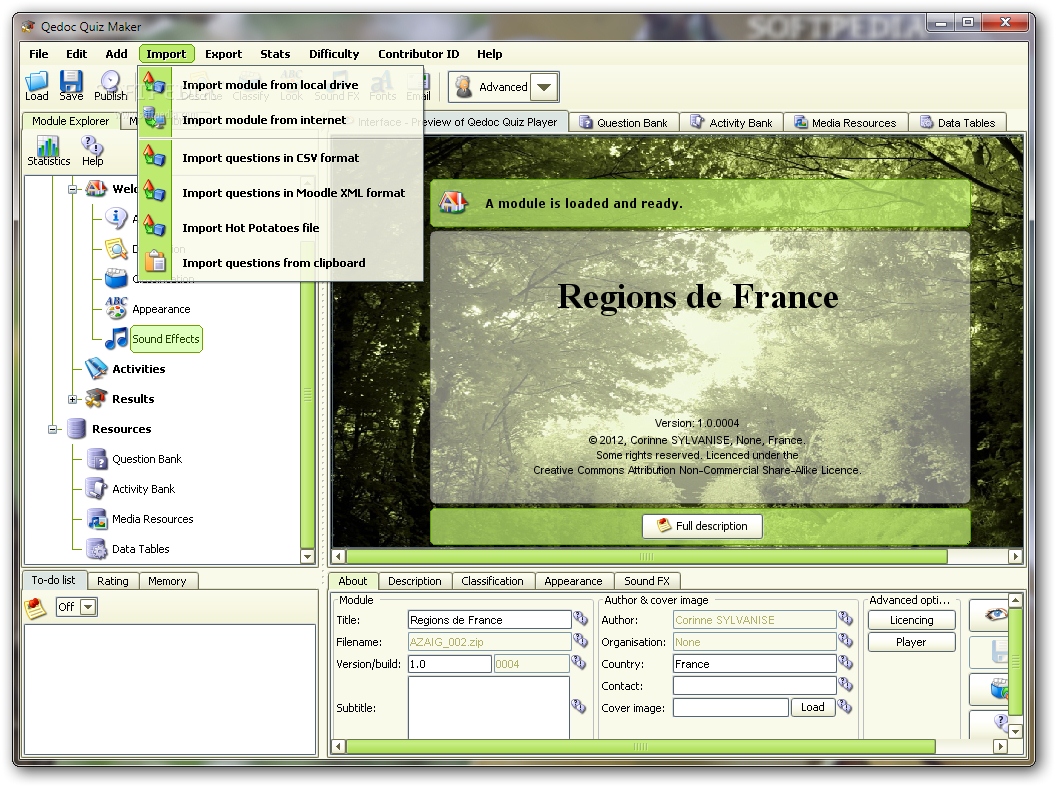Click the key icon beside Author field
The height and width of the screenshot is (787, 1056).
(x=845, y=617)
